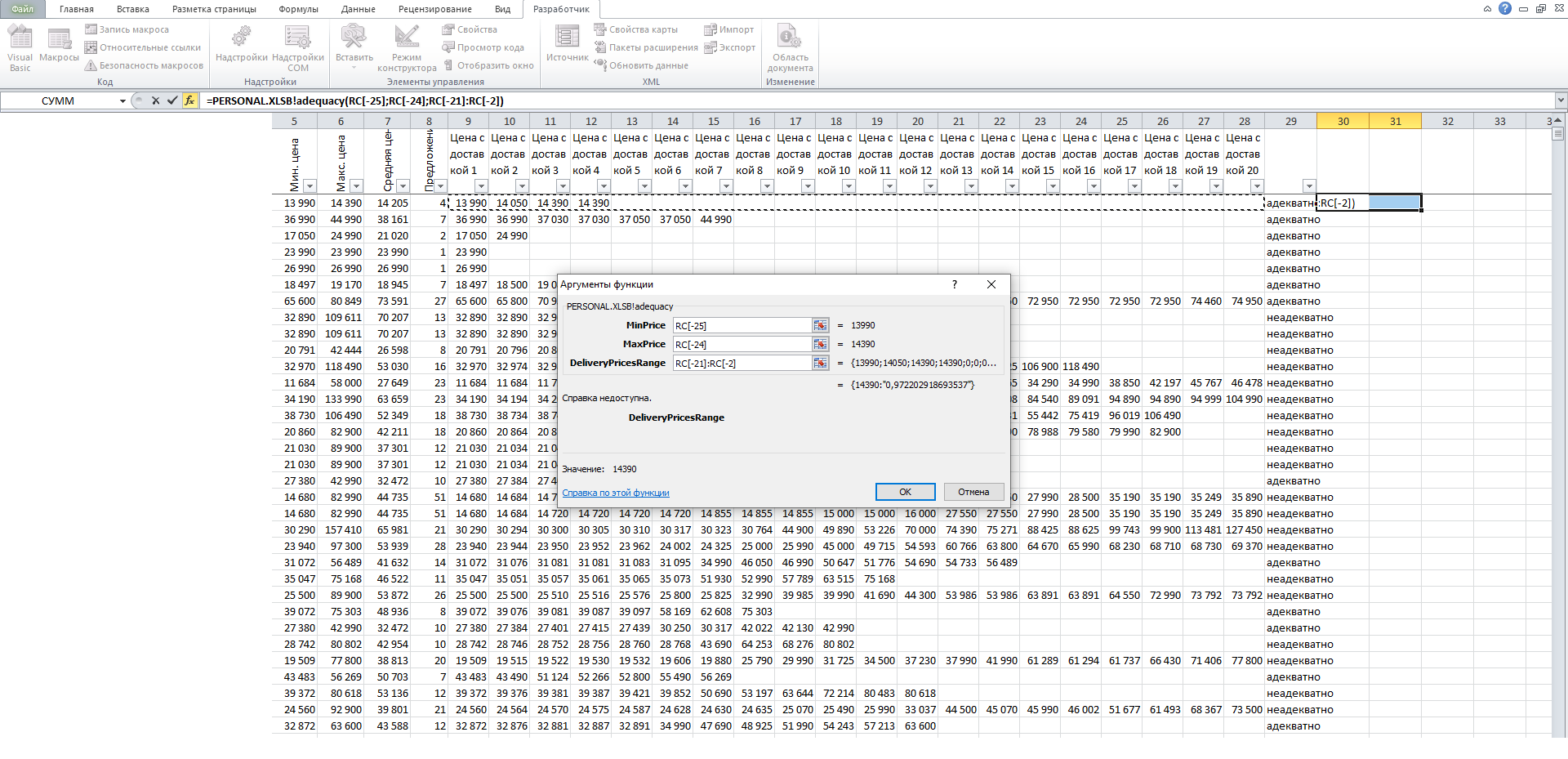Image resolution: width=1568 pixels, height=759 pixels.
Task: Expand the formula bar
Action: click(x=1561, y=100)
